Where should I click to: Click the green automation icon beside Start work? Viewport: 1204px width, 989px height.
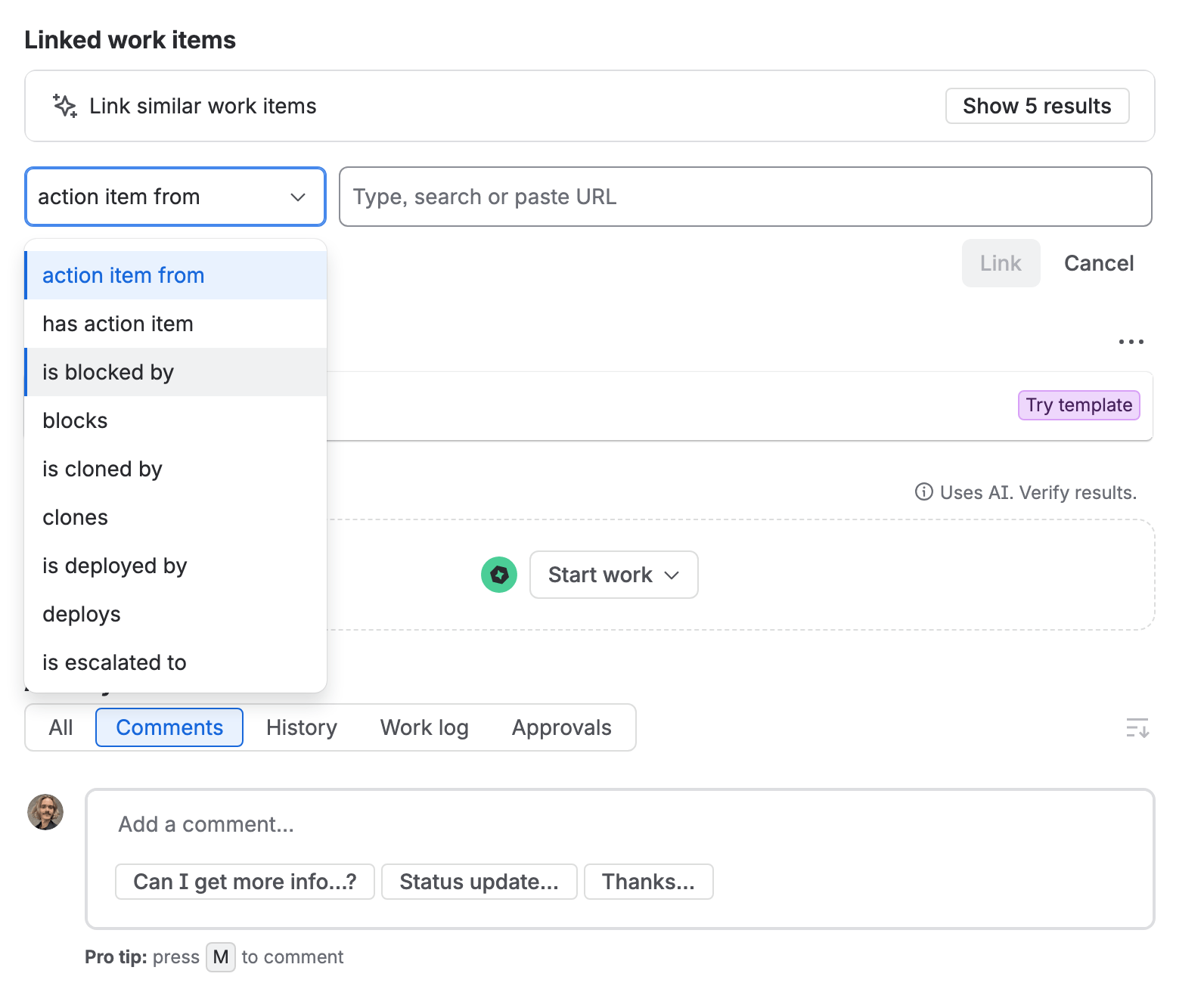click(499, 575)
